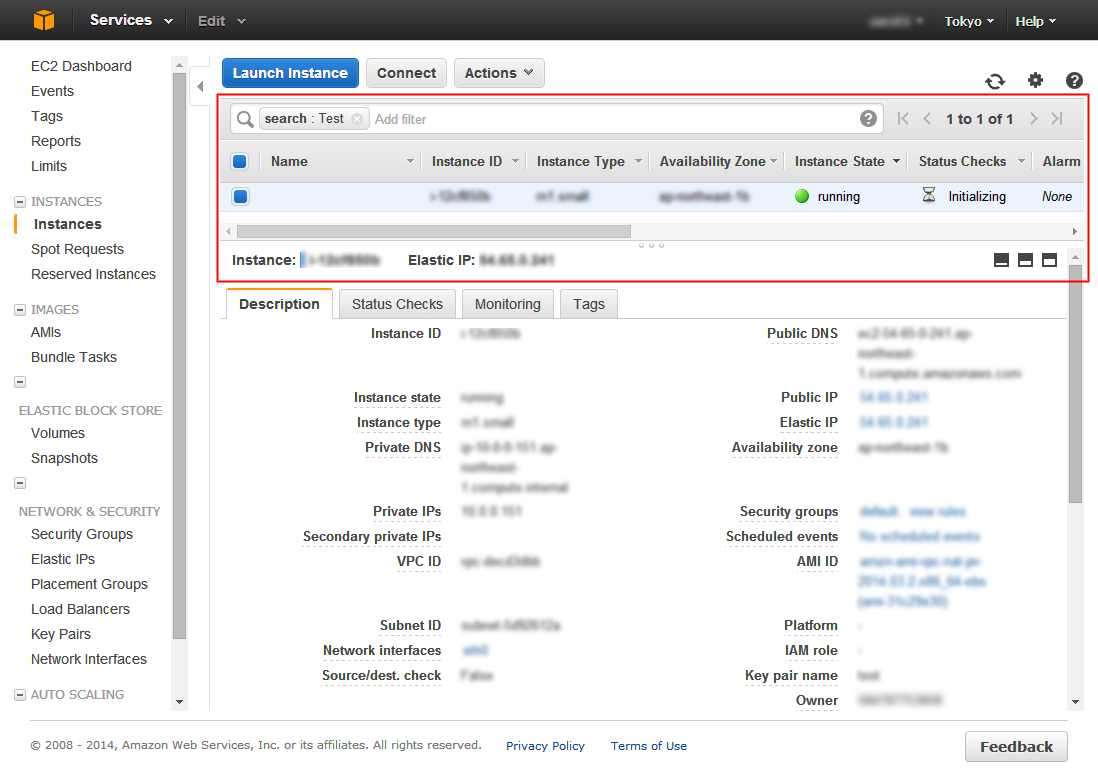The height and width of the screenshot is (771, 1098).
Task: Open the Edit dropdown in top bar
Action: (221, 21)
